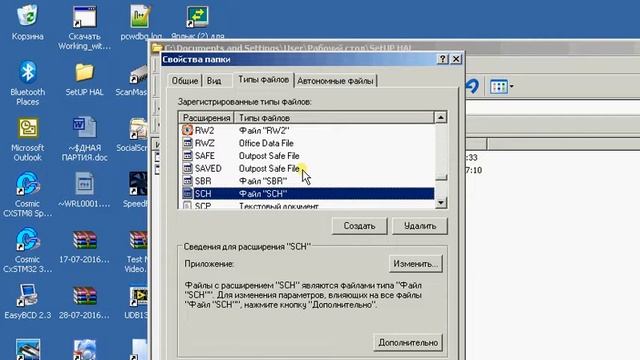Launch EasyBCD 2.3 shortcut
The height and width of the screenshot is (360, 640).
coord(27,296)
